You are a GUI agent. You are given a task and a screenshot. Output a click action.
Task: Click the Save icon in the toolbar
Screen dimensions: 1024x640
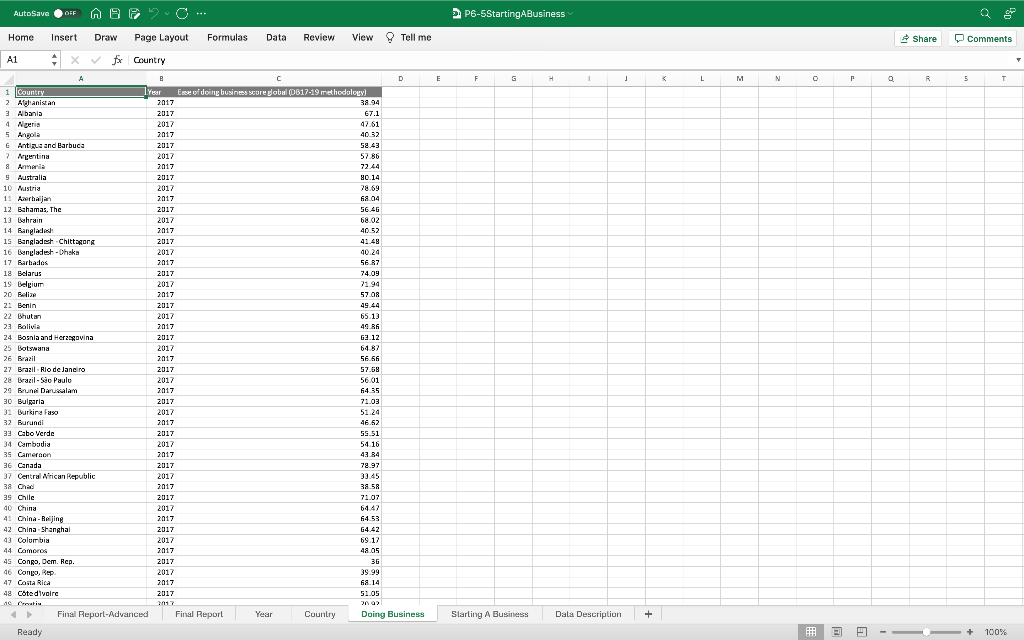(114, 13)
